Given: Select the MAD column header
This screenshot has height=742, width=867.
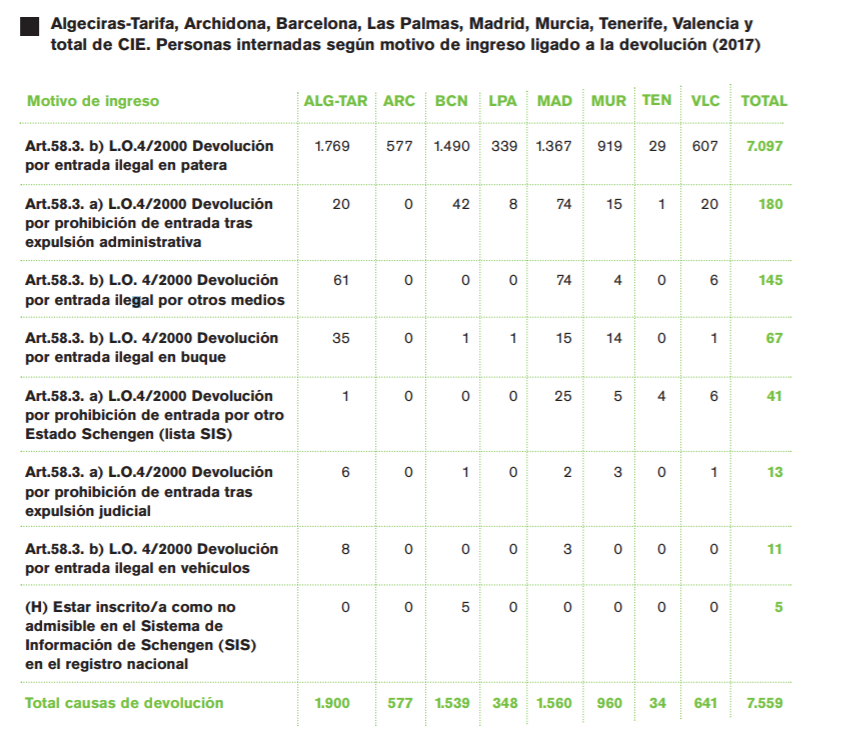Looking at the screenshot, I should 555,101.
